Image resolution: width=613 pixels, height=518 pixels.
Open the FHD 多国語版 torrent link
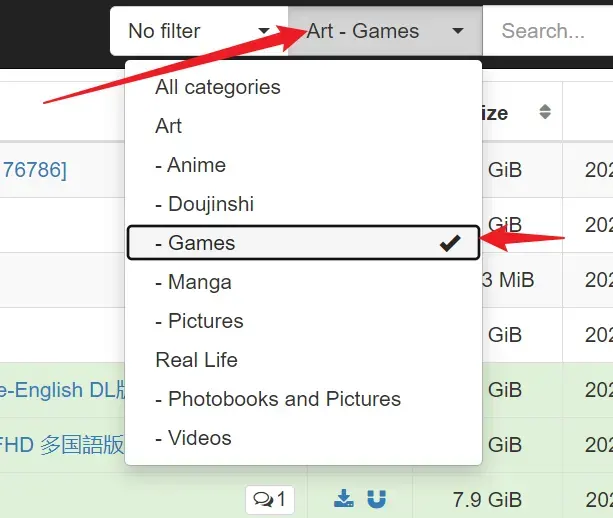[62, 445]
